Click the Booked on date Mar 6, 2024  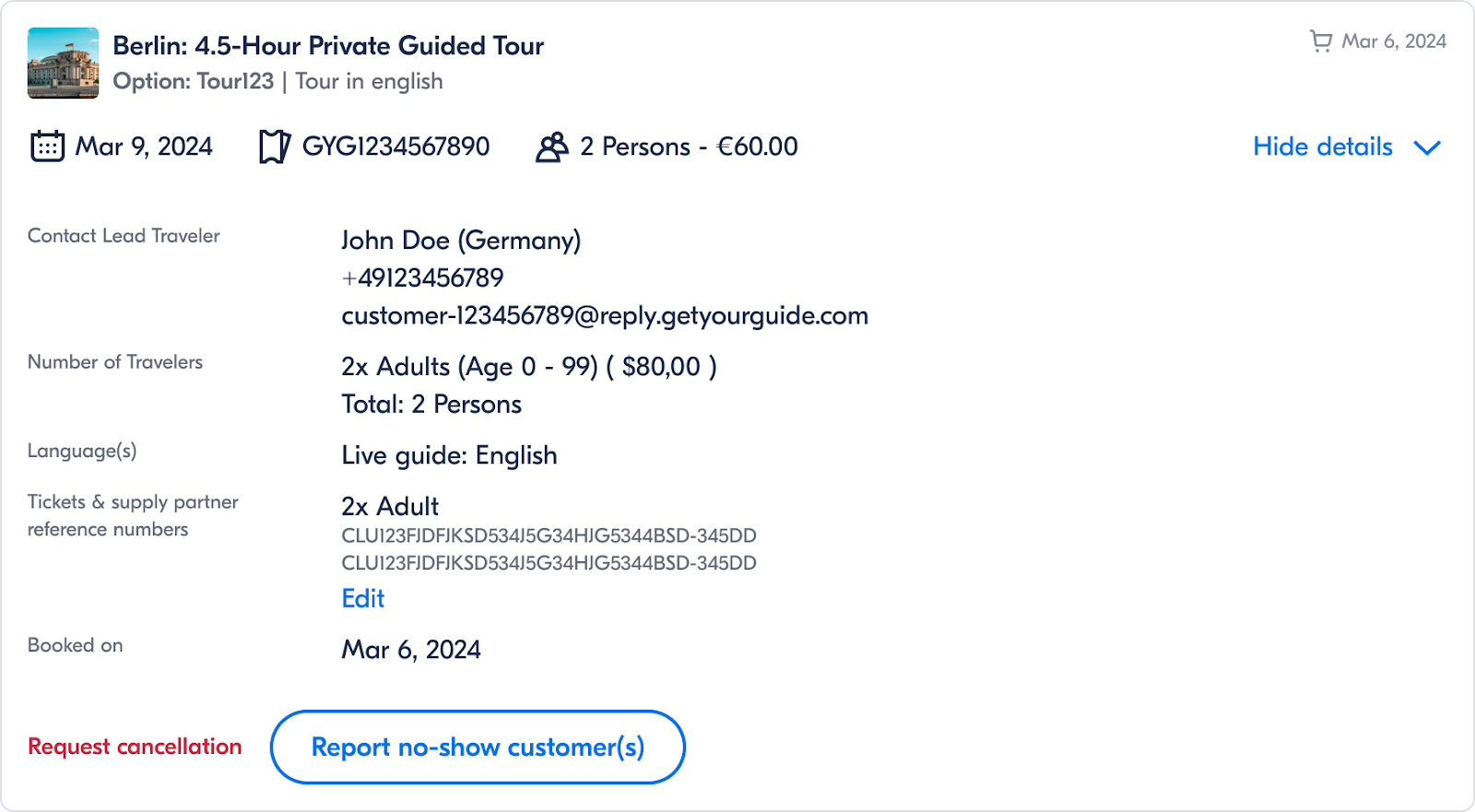(411, 649)
